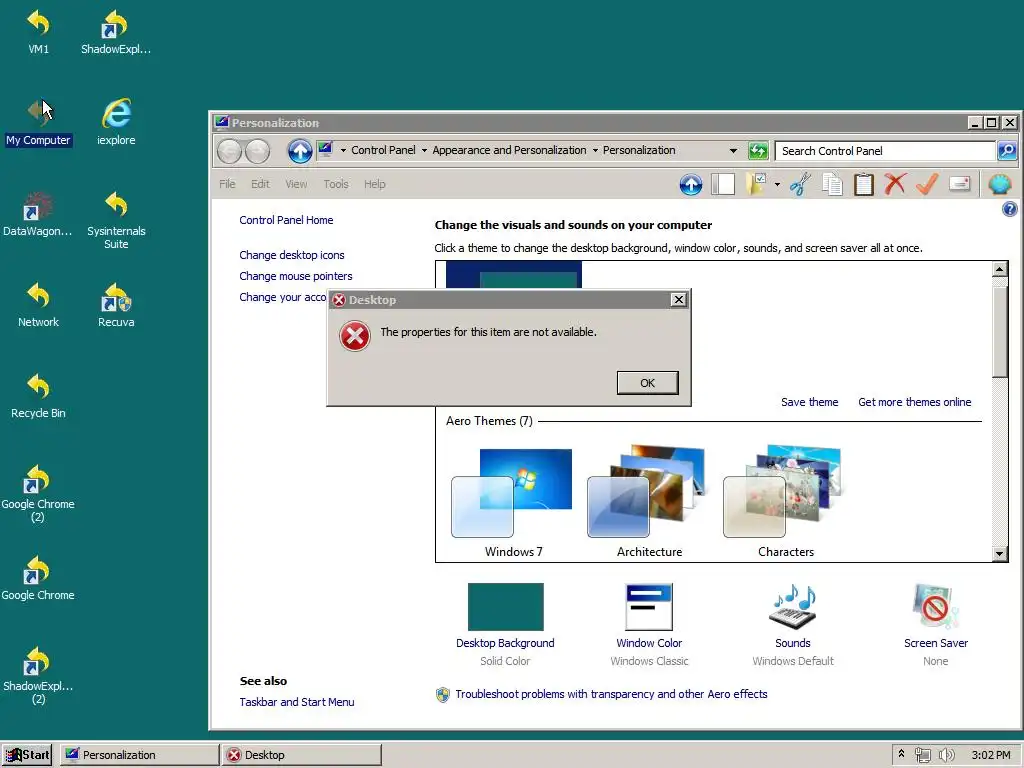Open the Tools menu
1024x768 pixels.
tap(336, 184)
